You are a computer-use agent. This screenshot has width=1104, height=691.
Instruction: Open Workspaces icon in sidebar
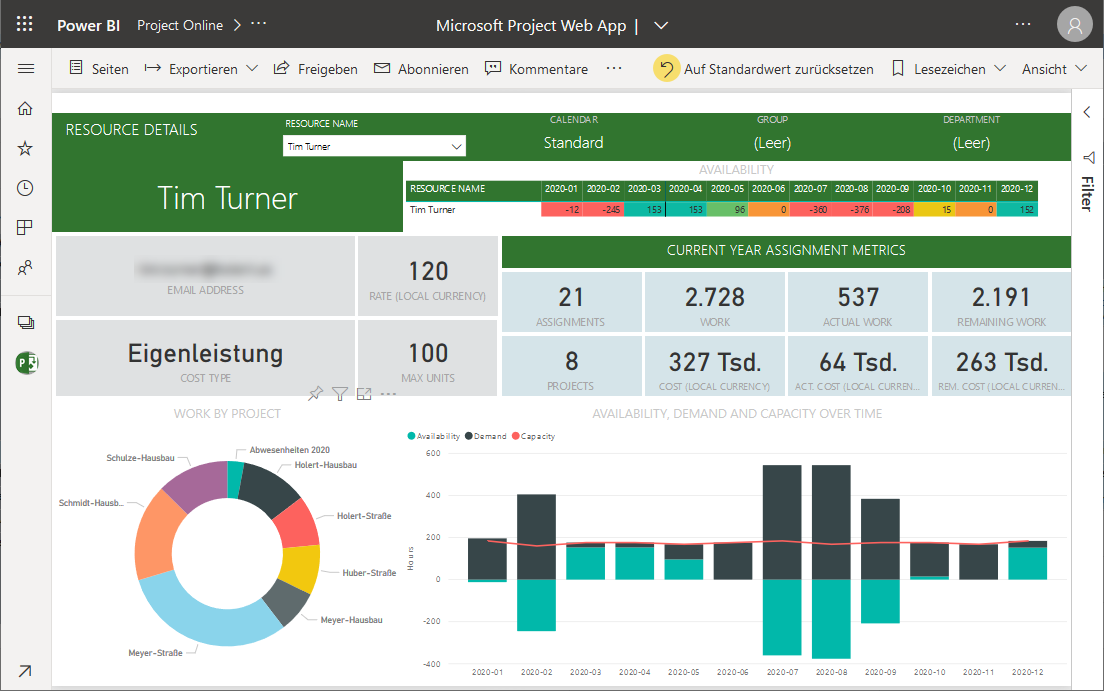[x=26, y=323]
